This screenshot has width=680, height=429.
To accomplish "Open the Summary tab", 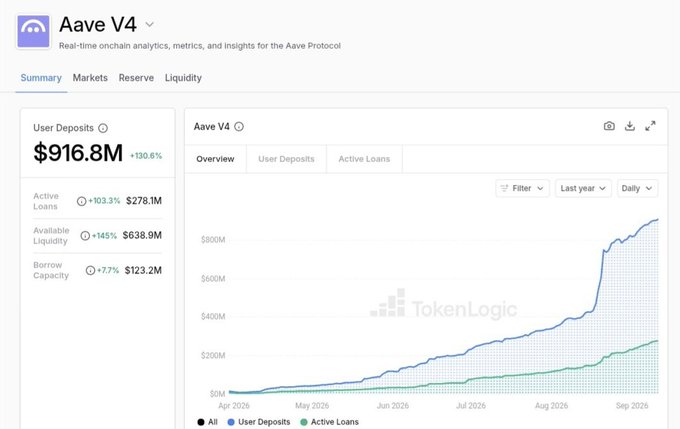I will tap(41, 78).
